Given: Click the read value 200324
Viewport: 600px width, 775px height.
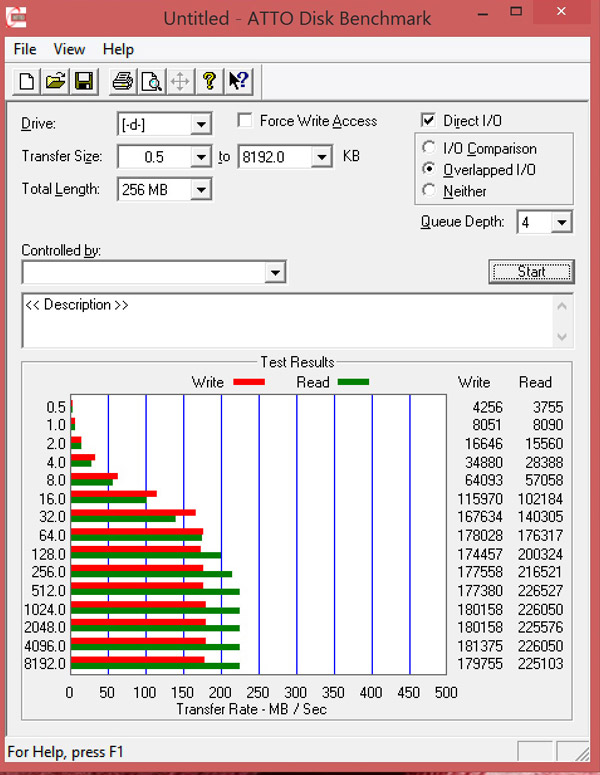Looking at the screenshot, I should [x=540, y=554].
